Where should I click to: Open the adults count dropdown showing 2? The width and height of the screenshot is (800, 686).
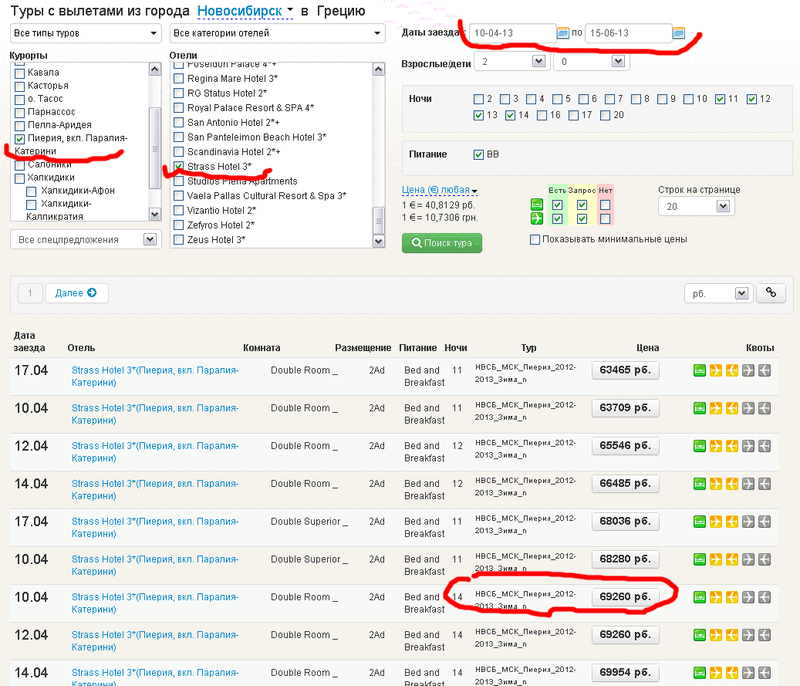pyautogui.click(x=510, y=62)
